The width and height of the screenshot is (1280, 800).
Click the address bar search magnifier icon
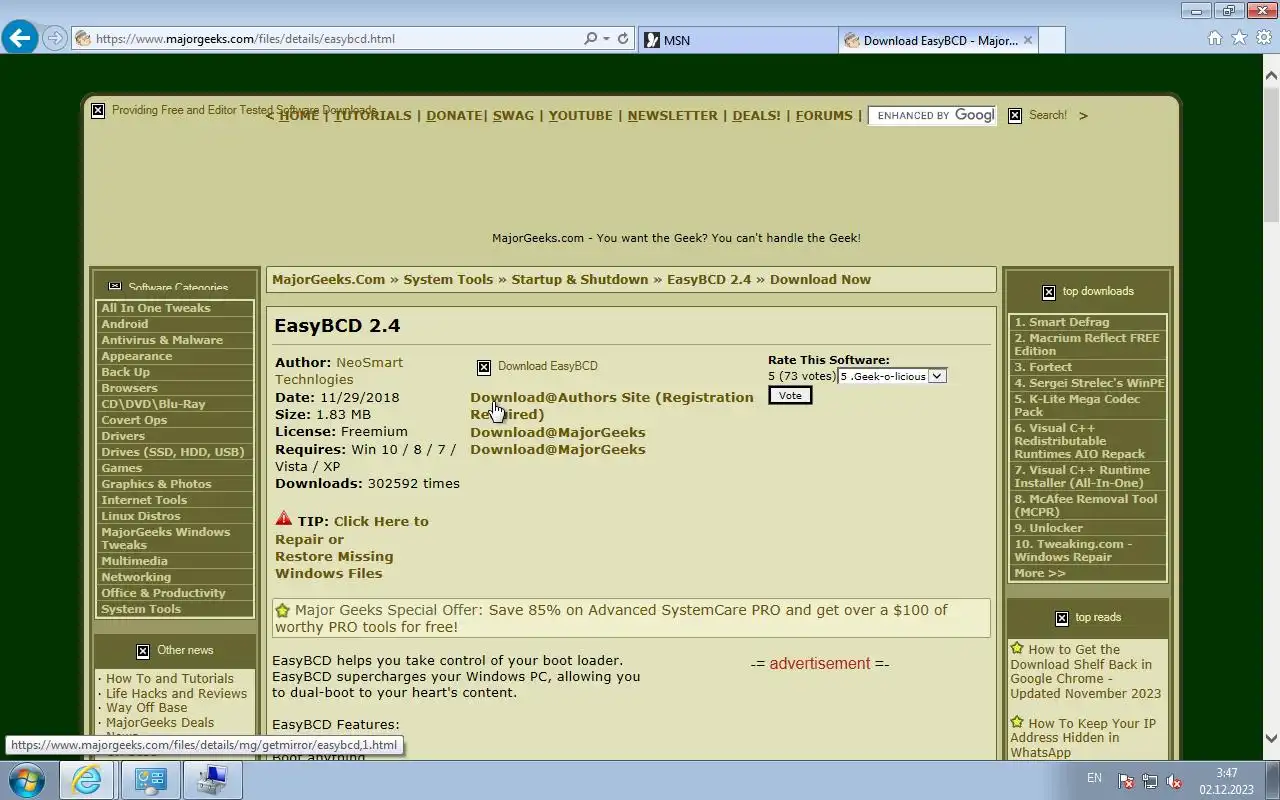pyautogui.click(x=590, y=39)
